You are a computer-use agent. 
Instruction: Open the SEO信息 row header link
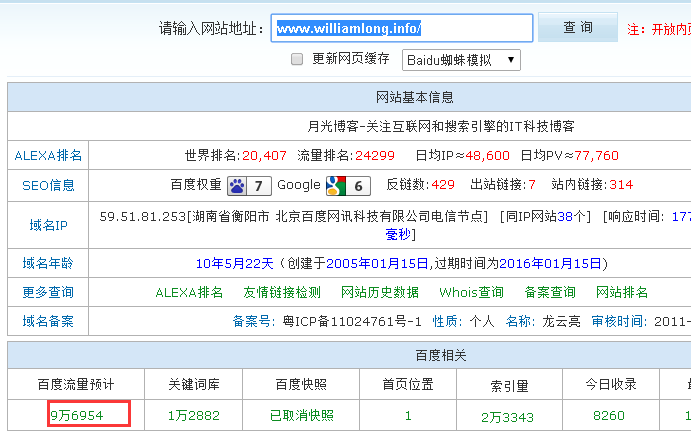(48, 186)
